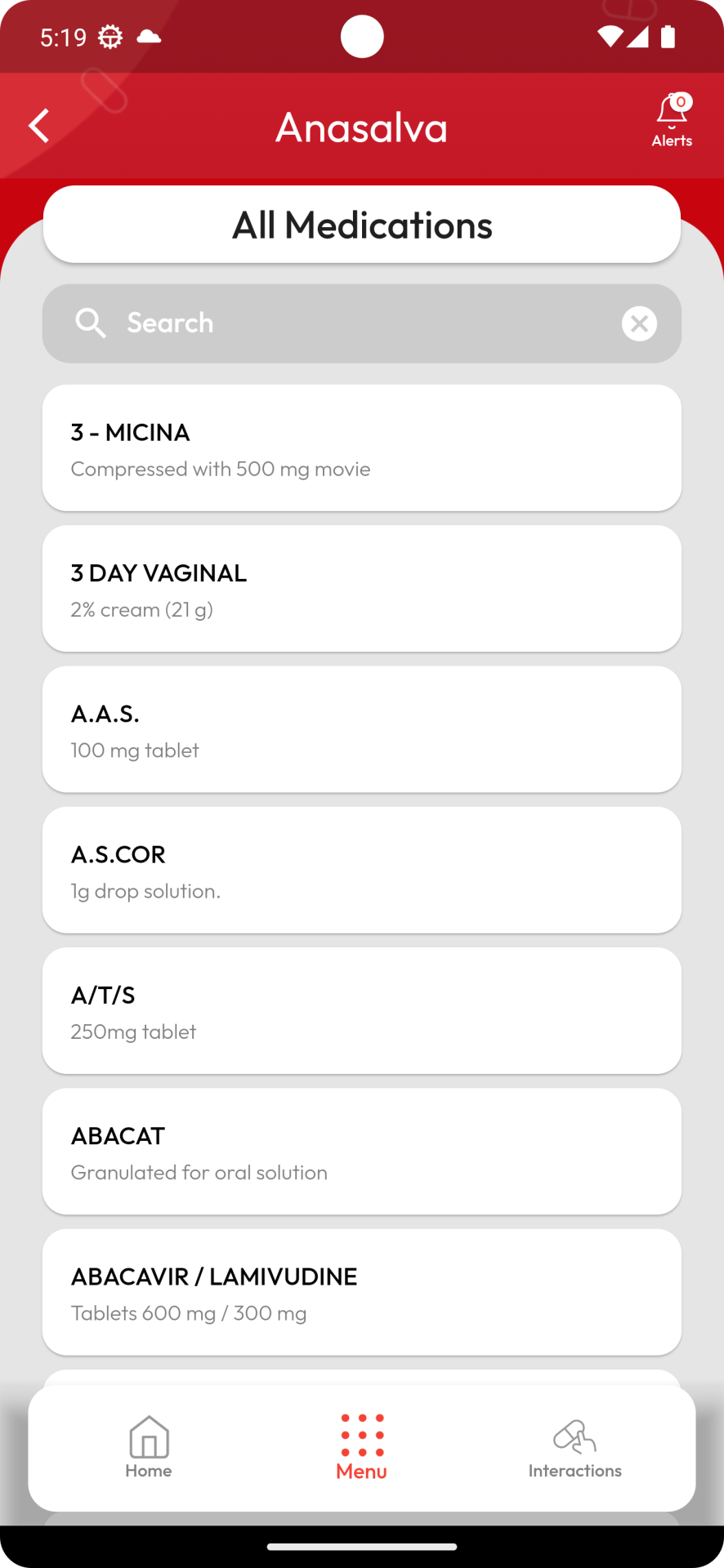
Task: Select A.A.S. 100 mg tablet
Action: click(362, 729)
